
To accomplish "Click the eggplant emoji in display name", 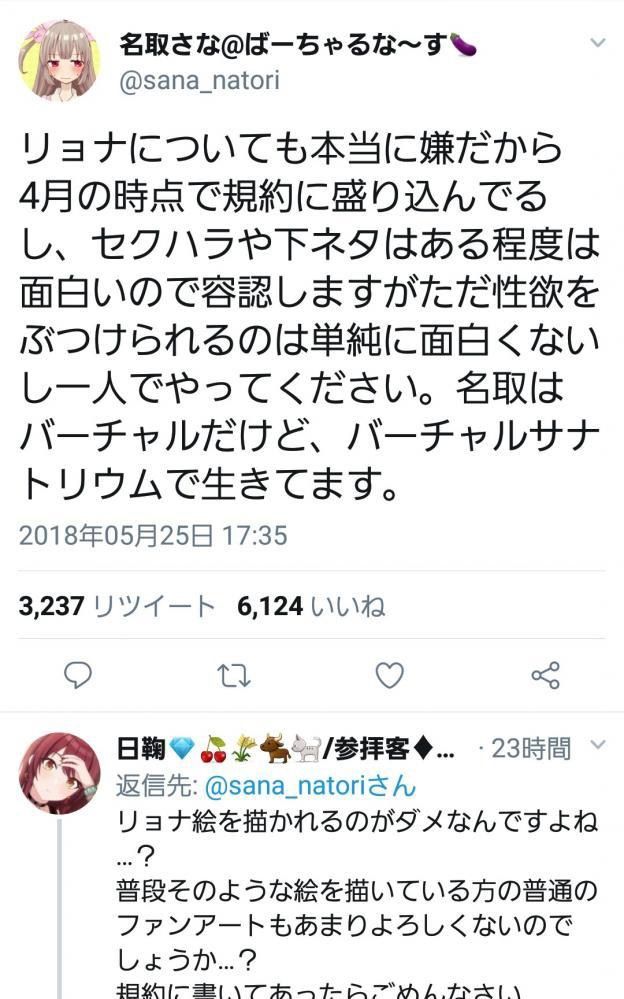I will click(x=463, y=45).
